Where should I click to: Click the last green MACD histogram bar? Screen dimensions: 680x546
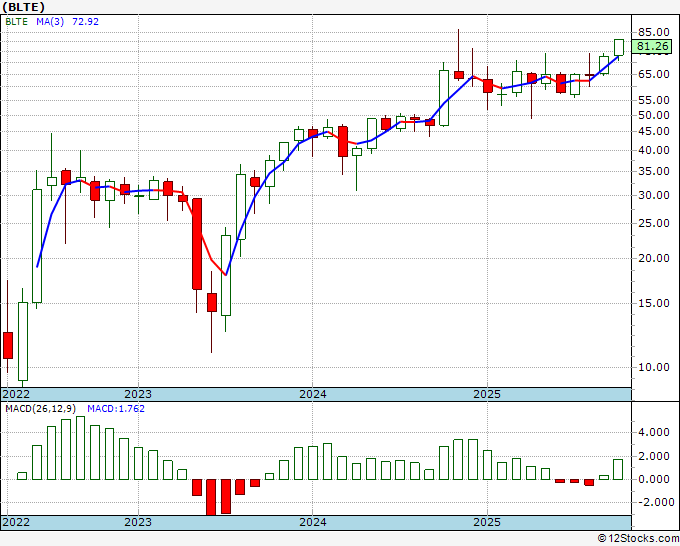[x=619, y=469]
